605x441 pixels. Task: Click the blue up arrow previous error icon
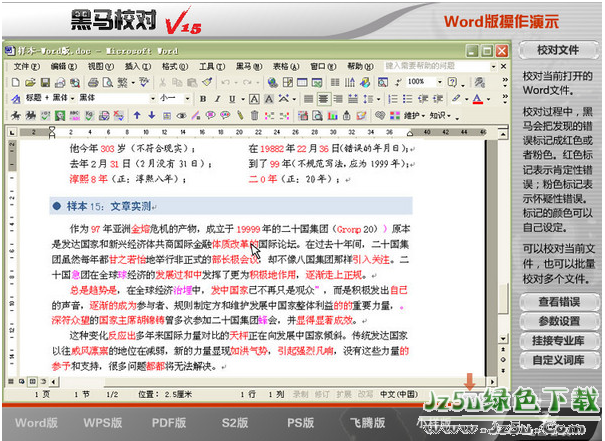click(x=139, y=116)
